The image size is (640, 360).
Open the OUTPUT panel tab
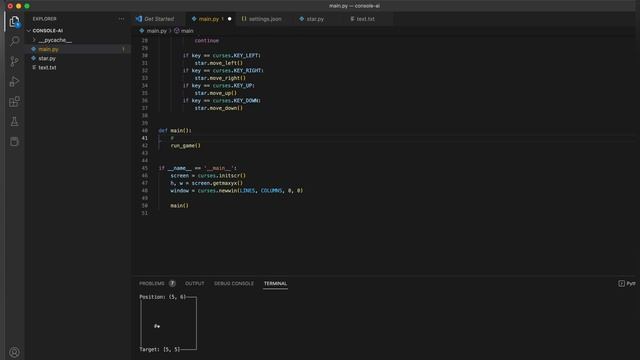click(195, 283)
